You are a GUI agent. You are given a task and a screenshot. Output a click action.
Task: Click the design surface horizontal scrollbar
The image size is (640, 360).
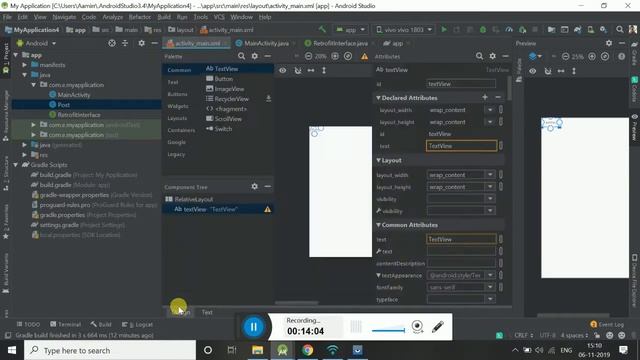point(297,303)
